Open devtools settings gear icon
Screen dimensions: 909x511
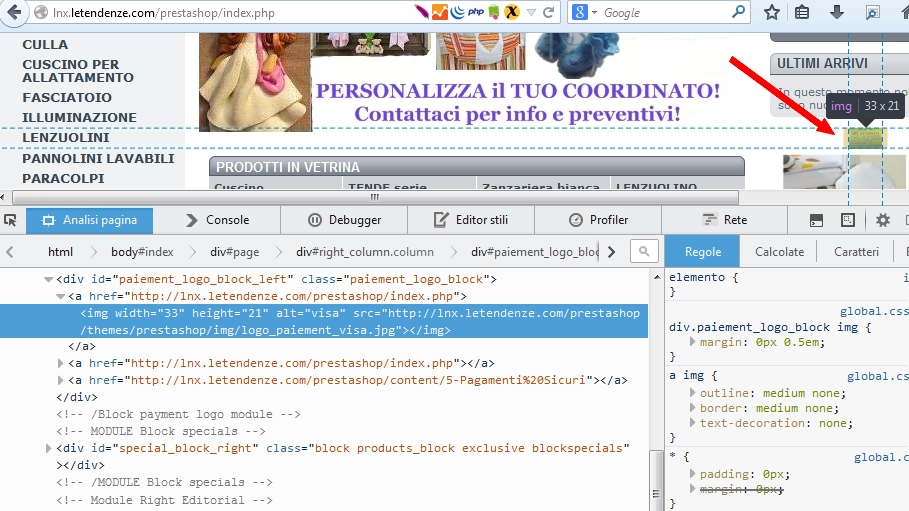pyautogui.click(x=882, y=220)
